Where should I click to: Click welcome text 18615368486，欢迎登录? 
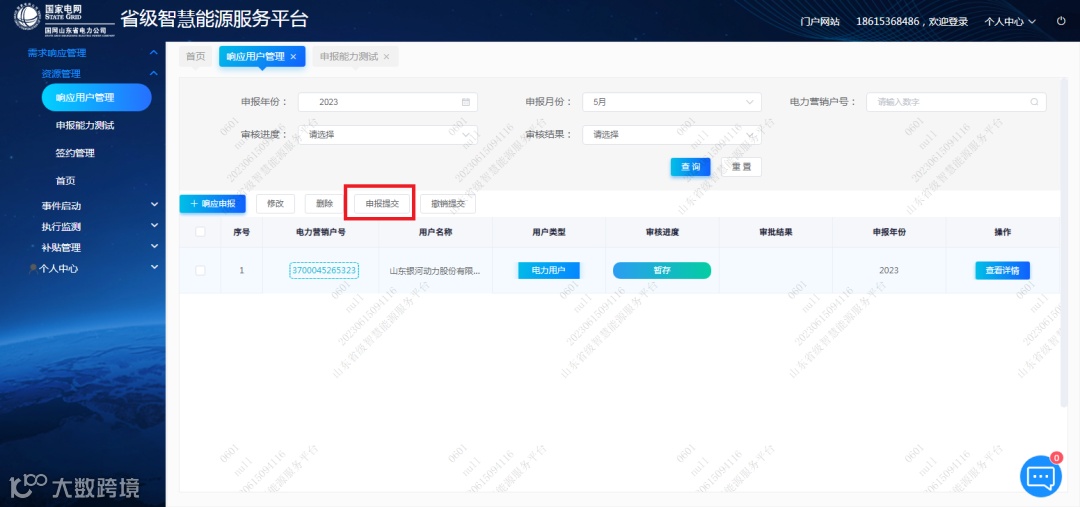pos(912,21)
